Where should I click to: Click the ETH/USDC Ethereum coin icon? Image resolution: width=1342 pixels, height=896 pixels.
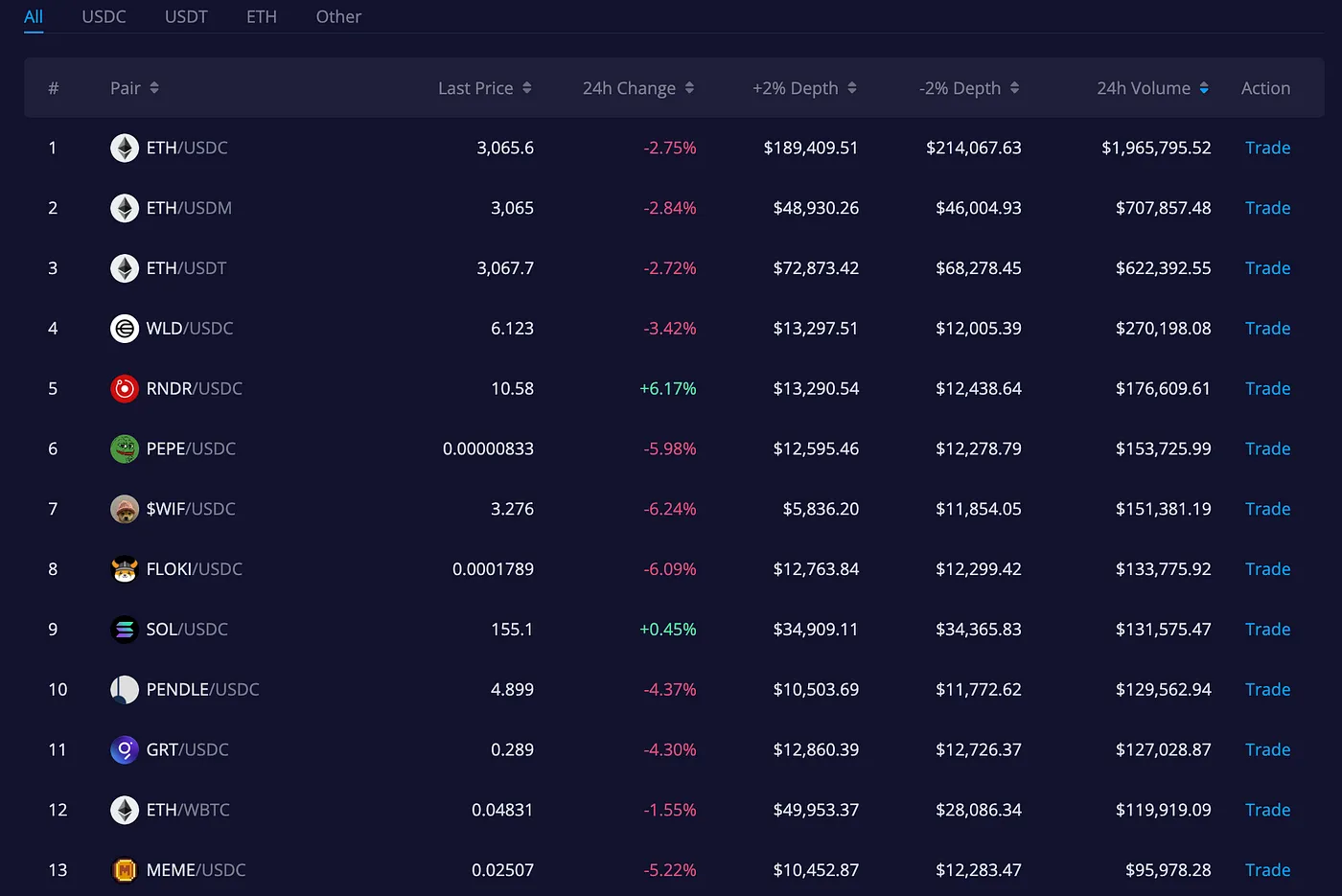[125, 148]
